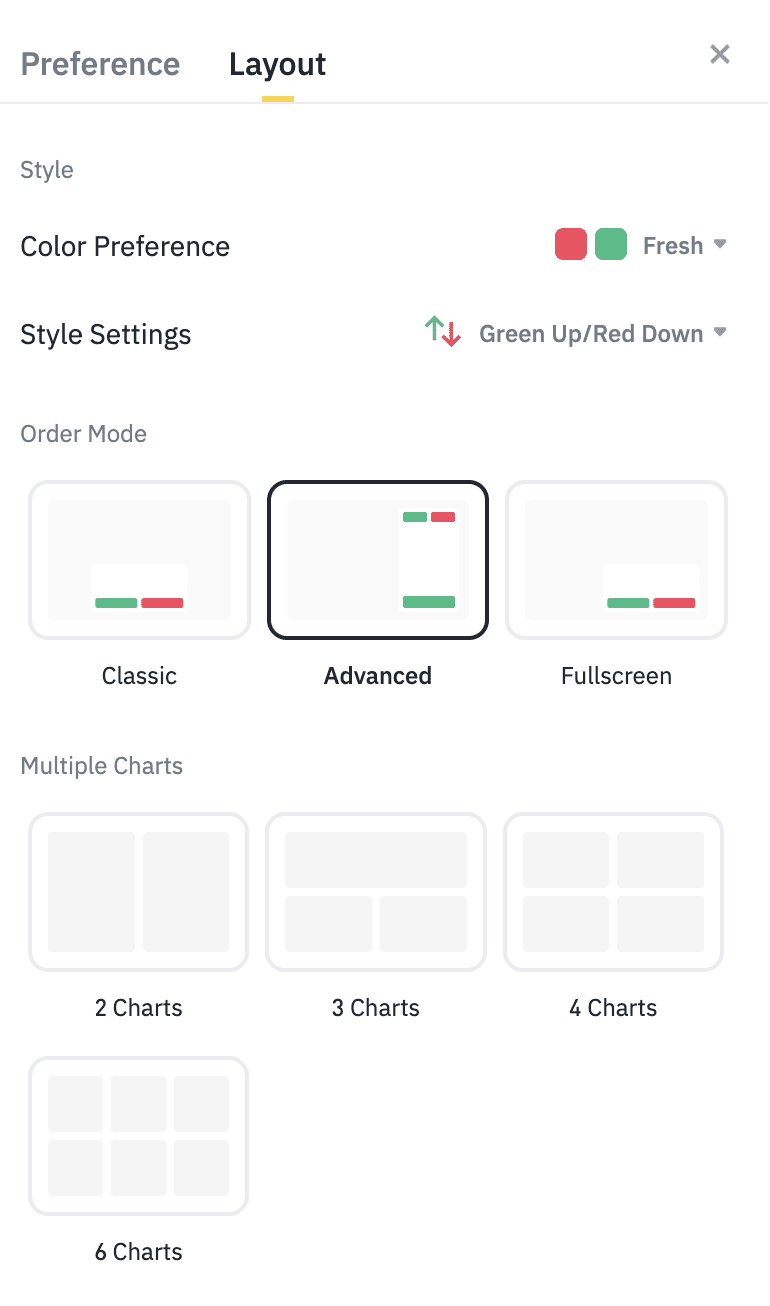
Task: Switch to the Preference tab
Action: coord(100,64)
